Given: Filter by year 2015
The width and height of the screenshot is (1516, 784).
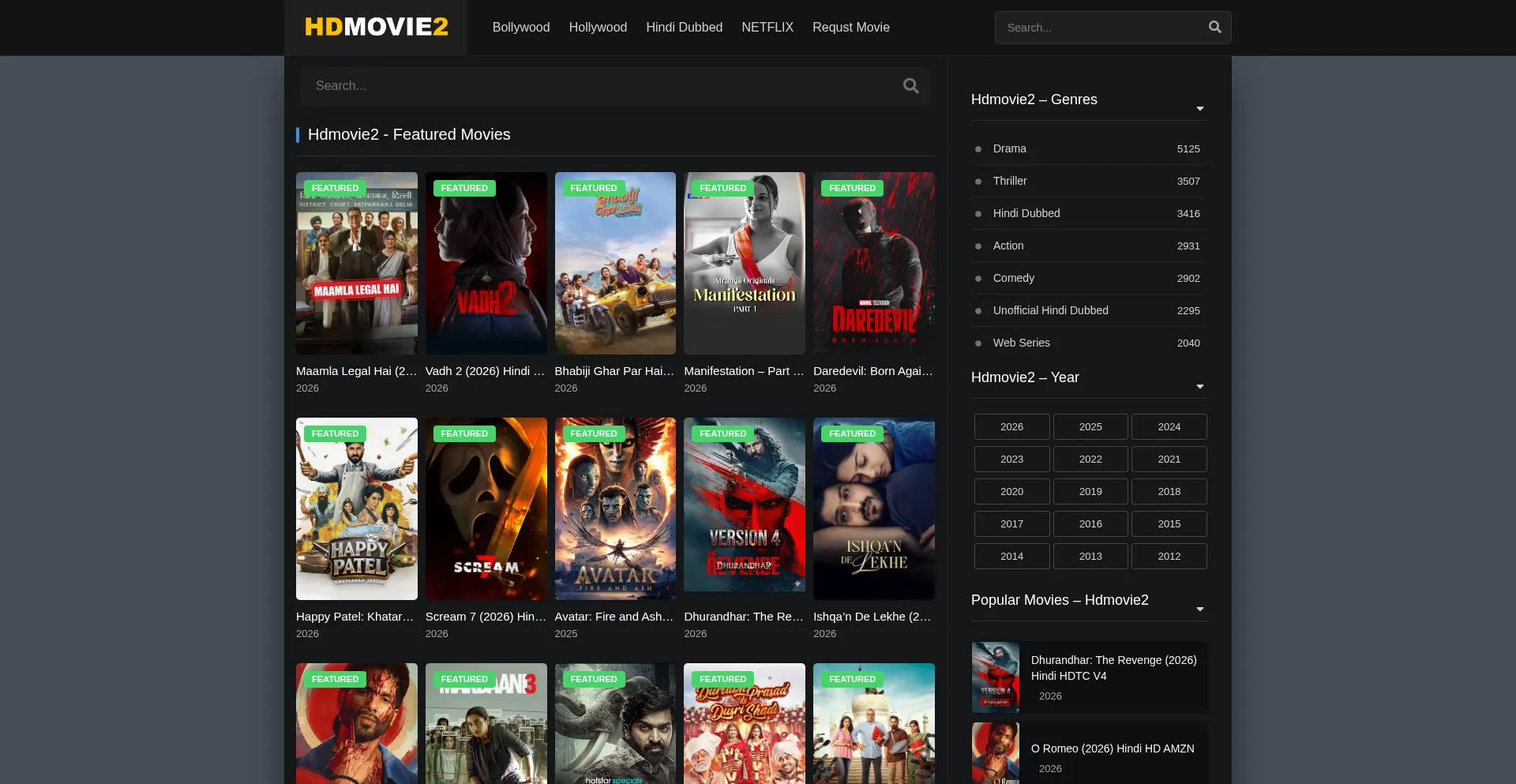Looking at the screenshot, I should [x=1169, y=523].
